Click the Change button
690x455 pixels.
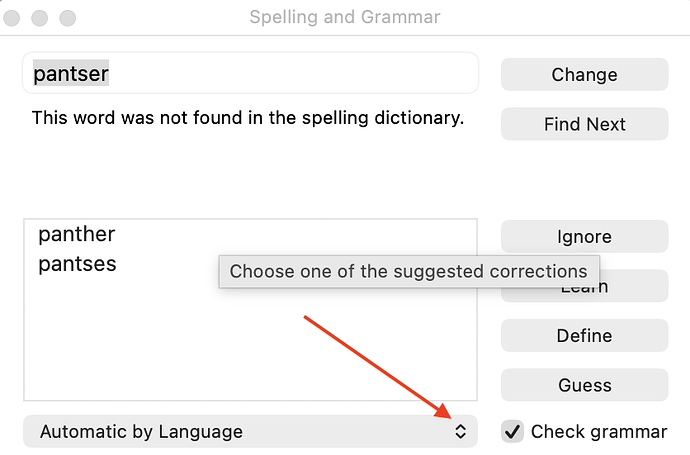[x=584, y=74]
